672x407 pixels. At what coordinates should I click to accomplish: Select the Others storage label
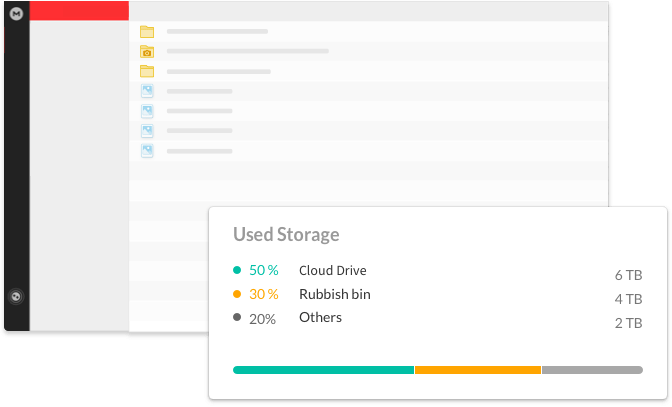[320, 318]
